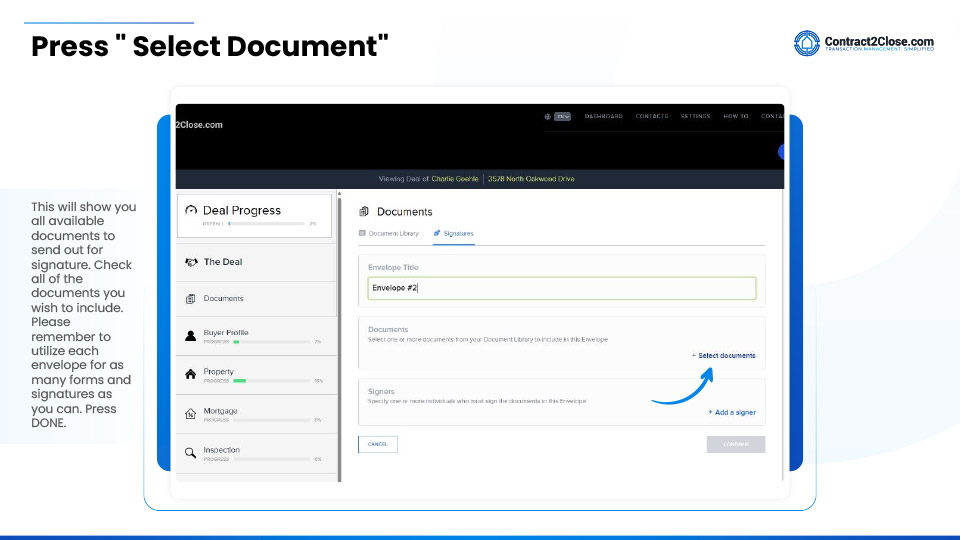Open the language selector dropdown in header

coord(563,116)
